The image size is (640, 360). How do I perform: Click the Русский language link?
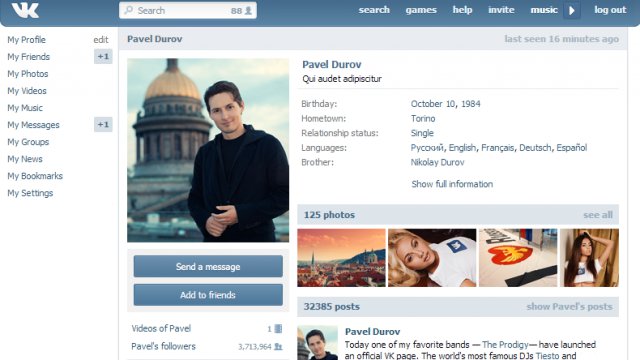tap(427, 148)
